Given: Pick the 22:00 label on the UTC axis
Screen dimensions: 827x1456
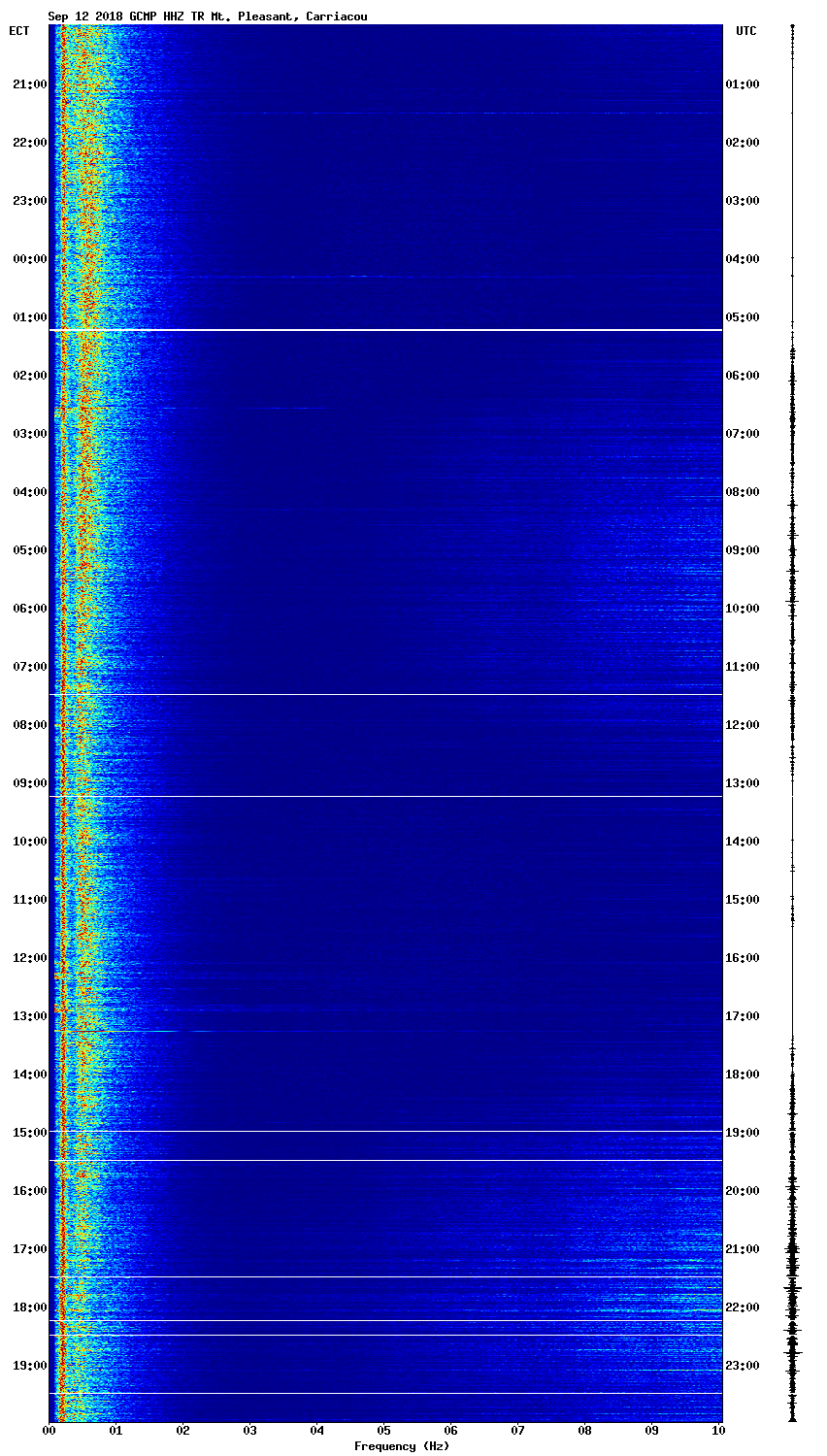Looking at the screenshot, I should [x=743, y=1307].
